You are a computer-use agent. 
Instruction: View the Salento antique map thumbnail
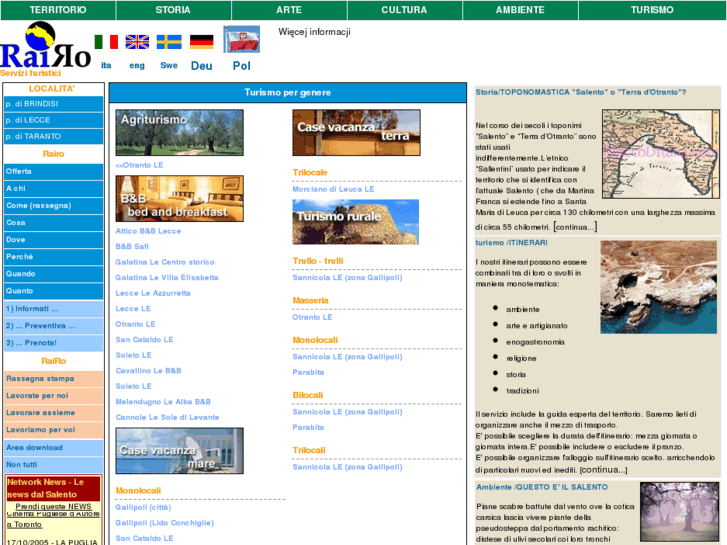click(659, 153)
